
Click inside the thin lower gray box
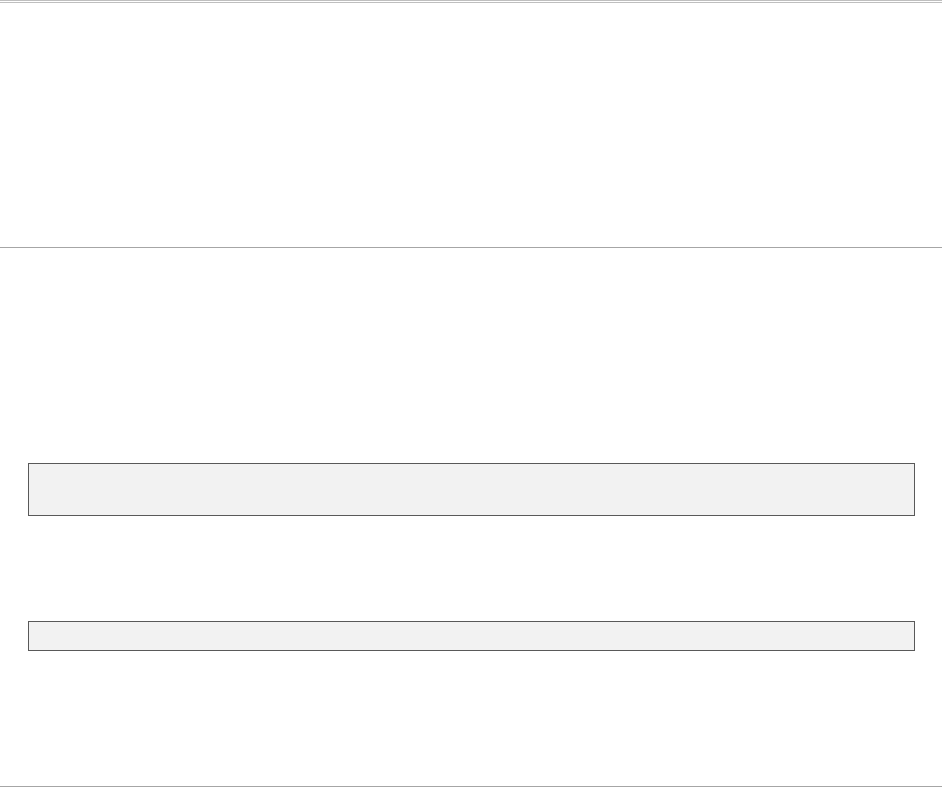coord(471,636)
